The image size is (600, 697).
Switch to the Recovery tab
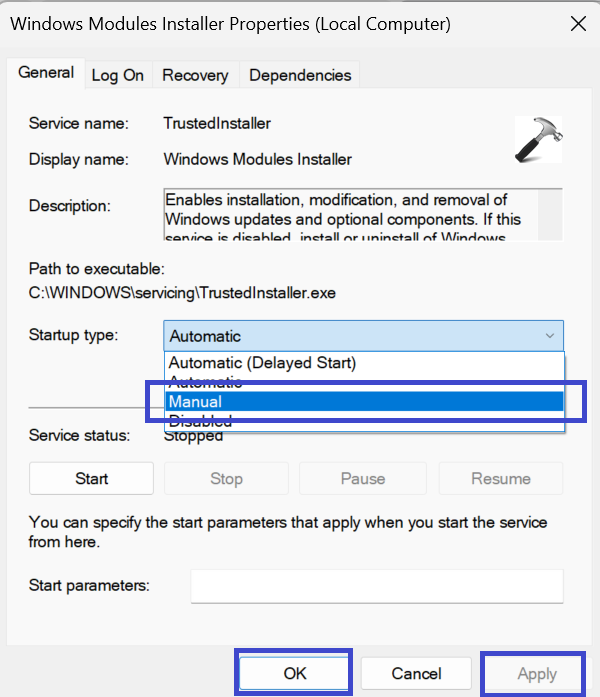(195, 75)
